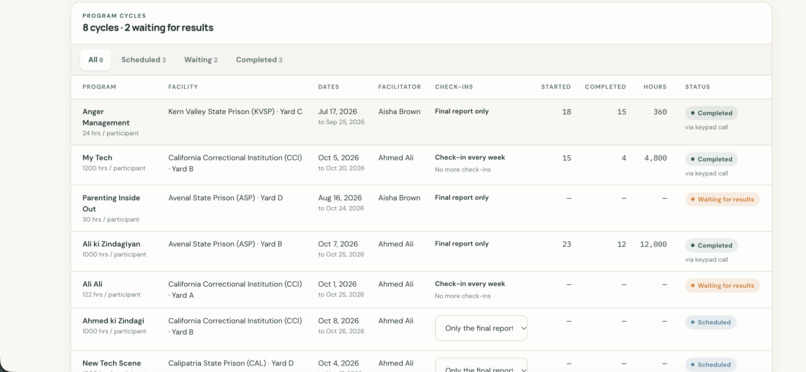
Task: Click the Aug 16, 2026 date cell
Action: click(340, 198)
